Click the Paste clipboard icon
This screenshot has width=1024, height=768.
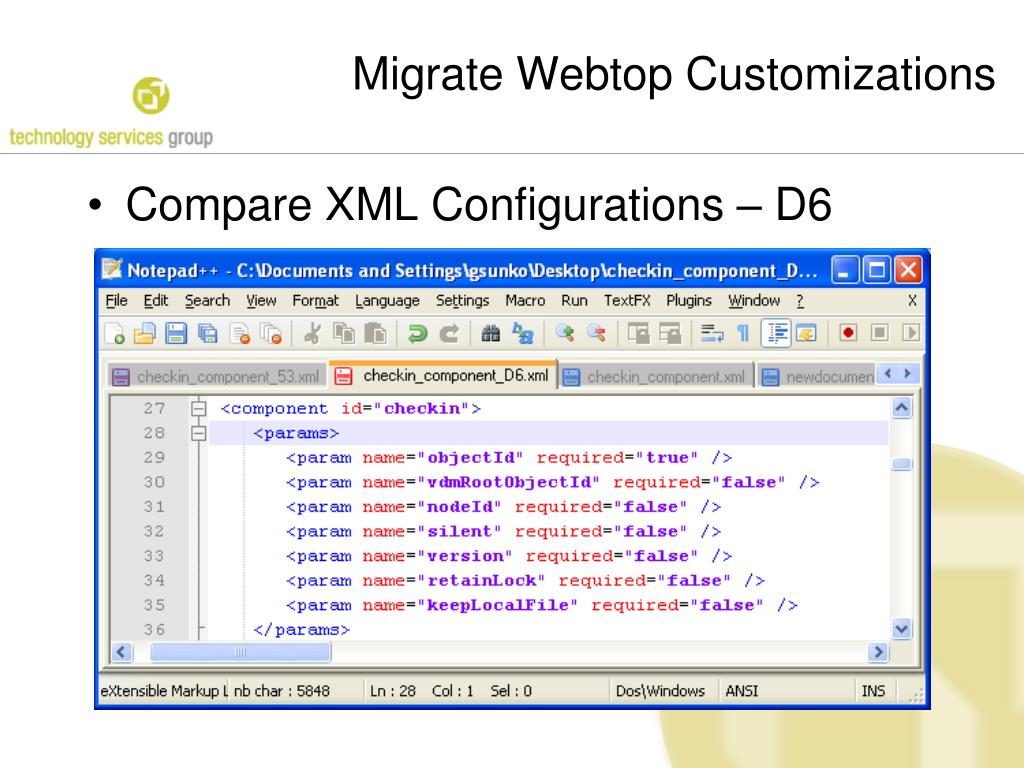click(376, 334)
